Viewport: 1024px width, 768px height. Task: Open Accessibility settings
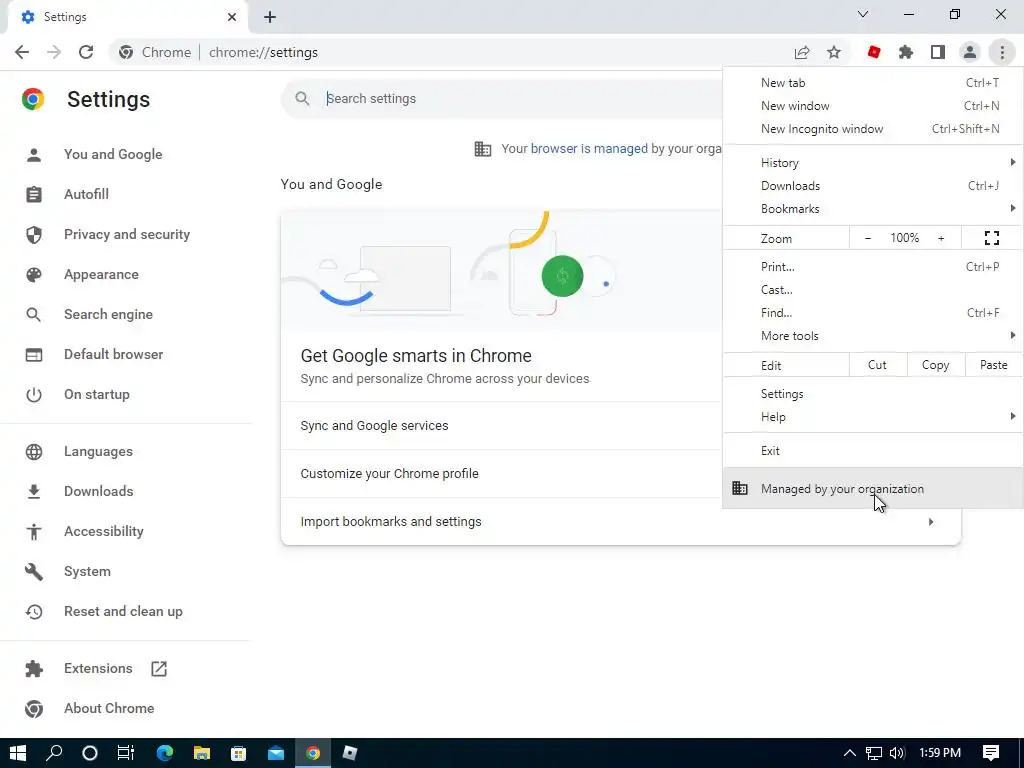[x=103, y=531]
